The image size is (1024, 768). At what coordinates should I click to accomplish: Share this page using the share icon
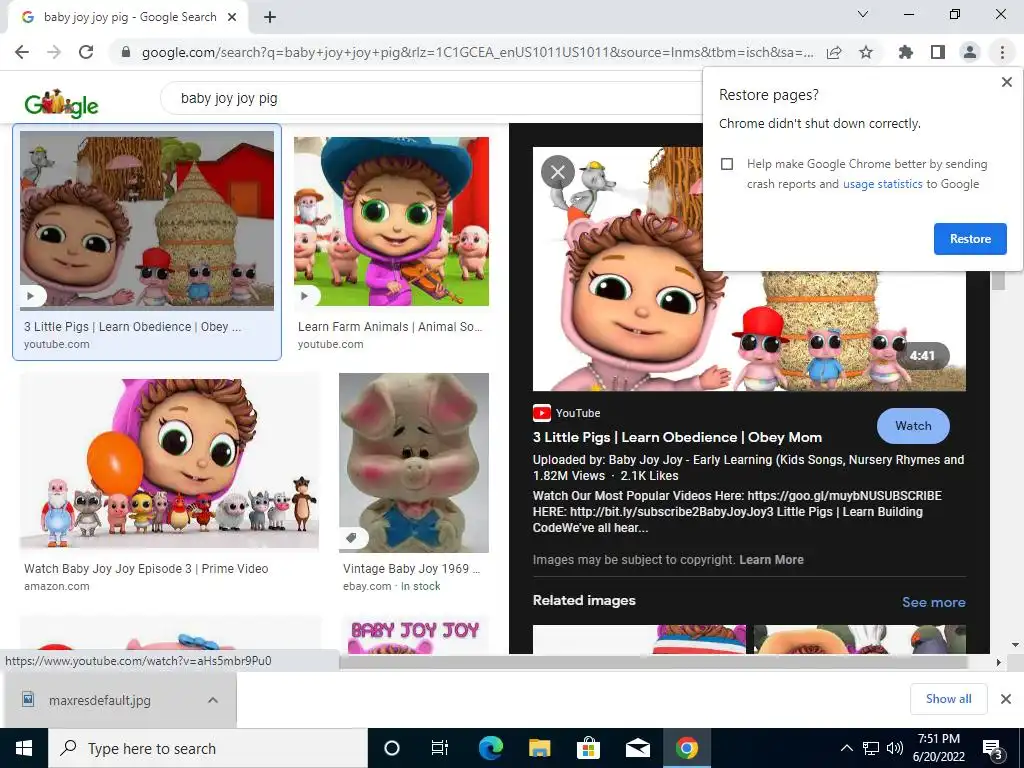coord(834,52)
